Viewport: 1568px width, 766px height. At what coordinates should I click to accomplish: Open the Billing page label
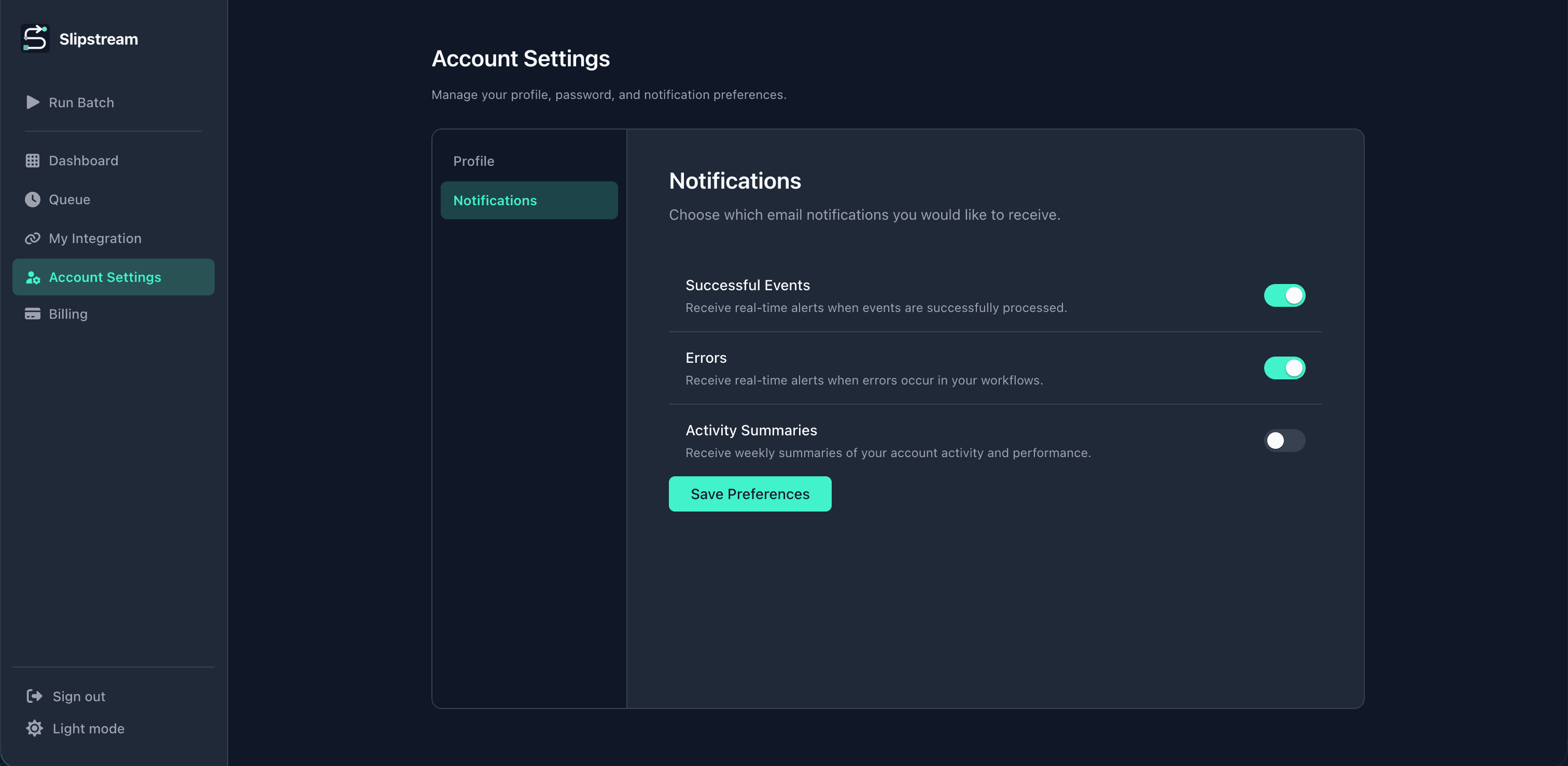point(68,314)
